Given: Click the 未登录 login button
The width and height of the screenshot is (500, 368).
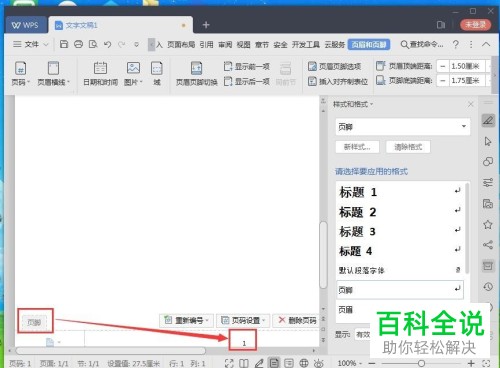Looking at the screenshot, I should (x=475, y=24).
